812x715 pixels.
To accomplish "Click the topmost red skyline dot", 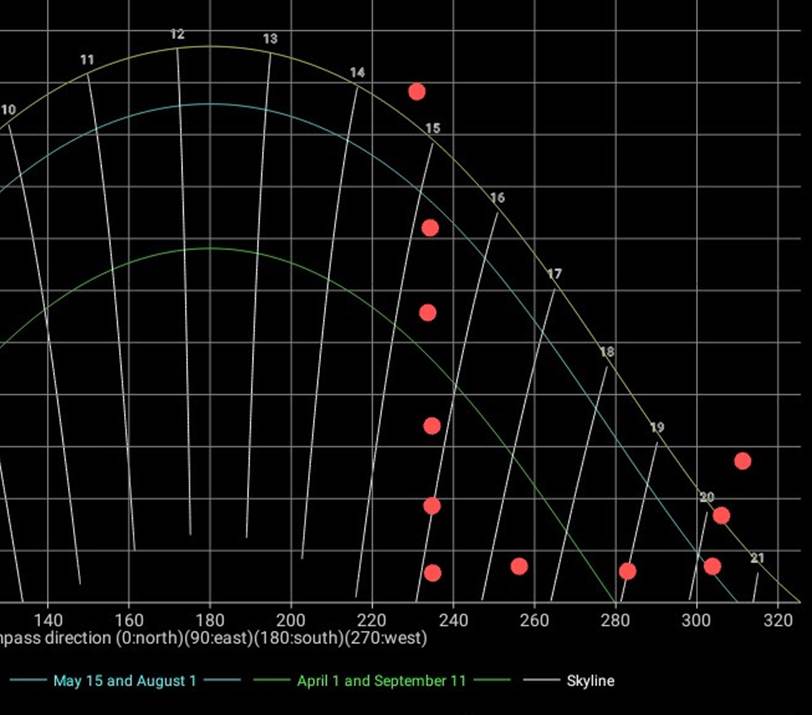I will click(x=417, y=92).
